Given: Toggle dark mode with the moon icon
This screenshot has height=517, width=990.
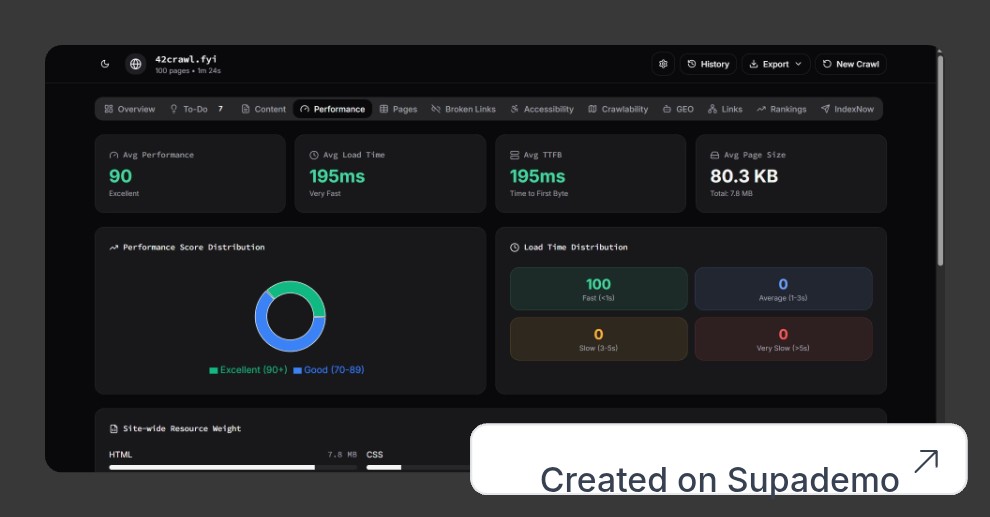Looking at the screenshot, I should [x=105, y=64].
